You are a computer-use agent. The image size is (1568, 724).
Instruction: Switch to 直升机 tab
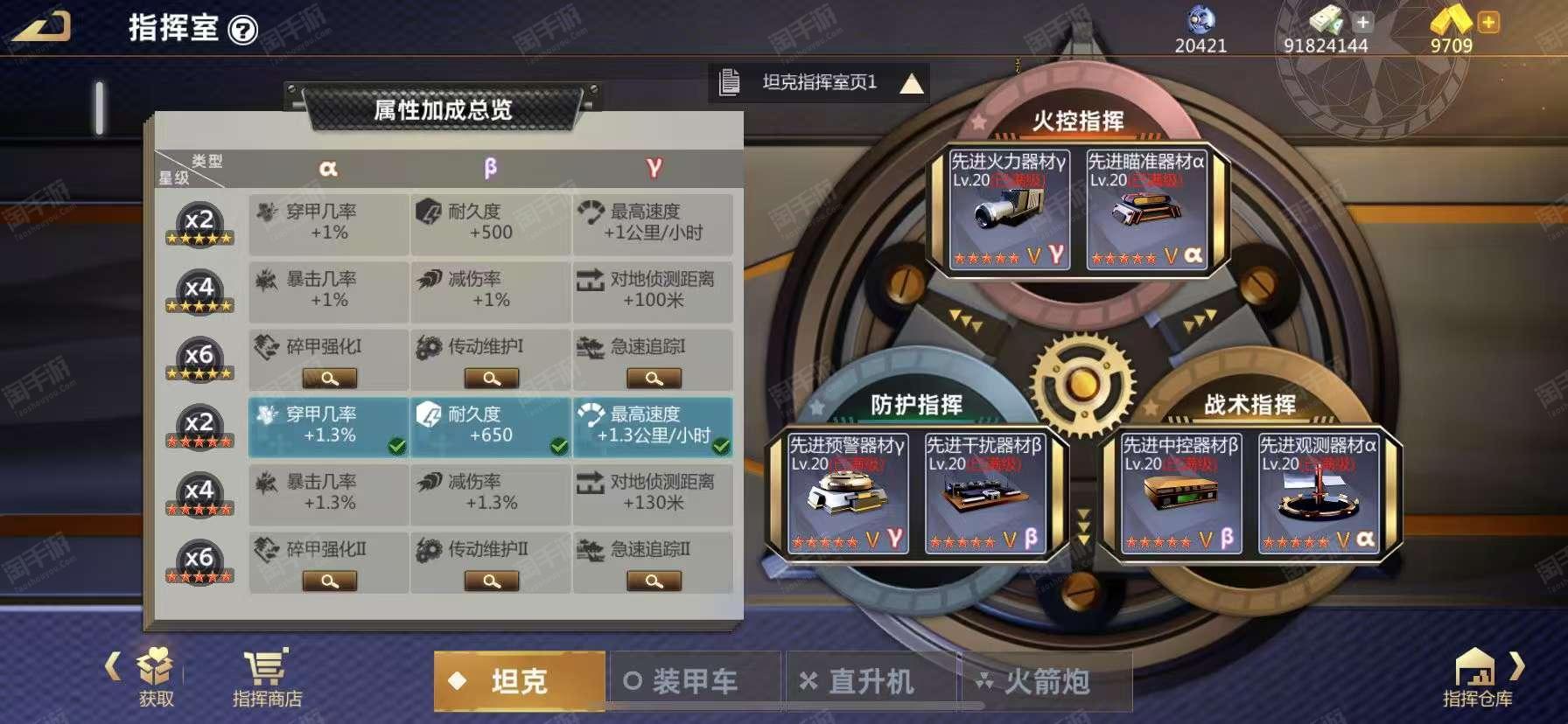tap(871, 680)
